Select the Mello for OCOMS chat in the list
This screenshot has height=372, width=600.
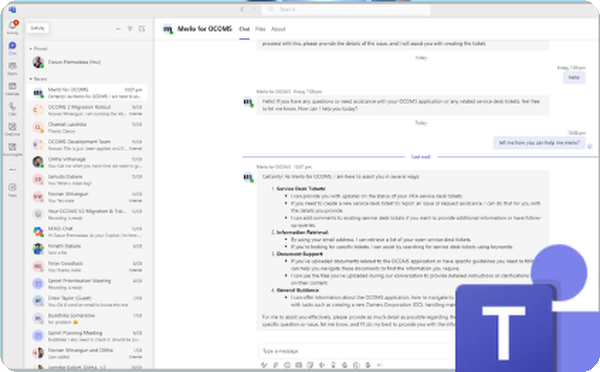coord(87,93)
